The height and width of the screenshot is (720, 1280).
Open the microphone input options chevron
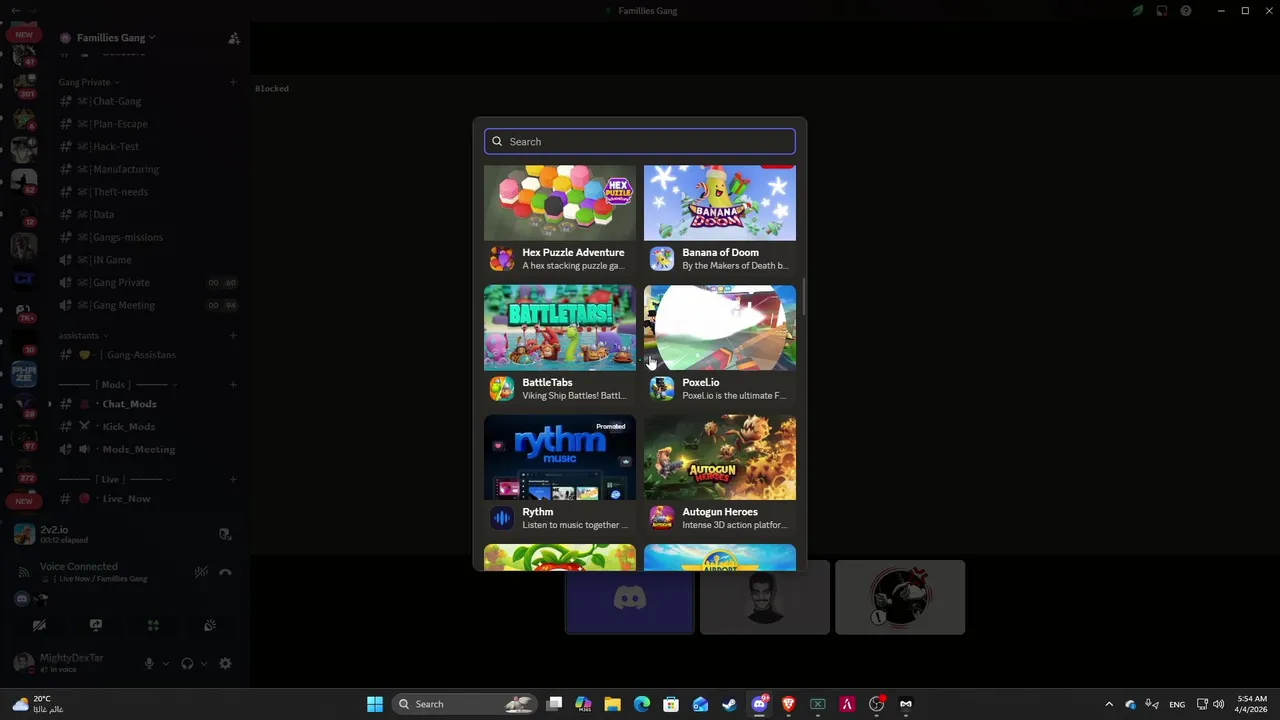coord(166,663)
